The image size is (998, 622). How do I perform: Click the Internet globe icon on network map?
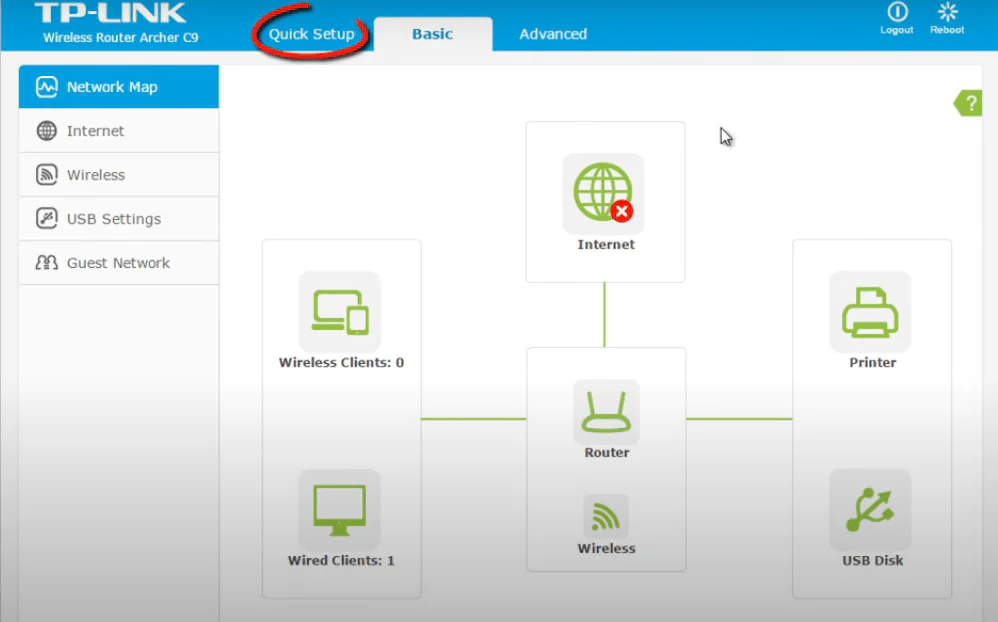point(603,191)
